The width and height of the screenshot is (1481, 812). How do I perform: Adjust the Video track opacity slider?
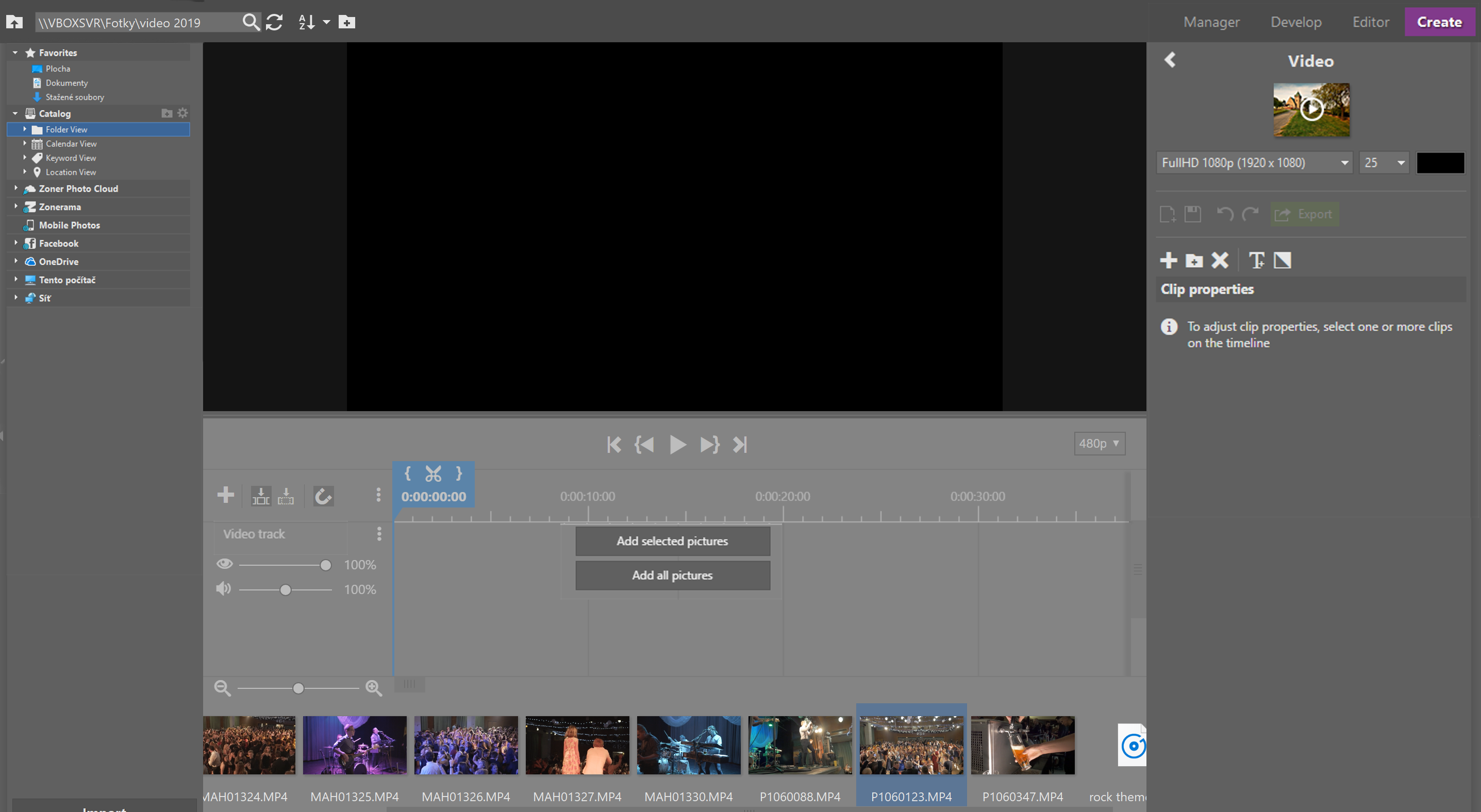285,565
